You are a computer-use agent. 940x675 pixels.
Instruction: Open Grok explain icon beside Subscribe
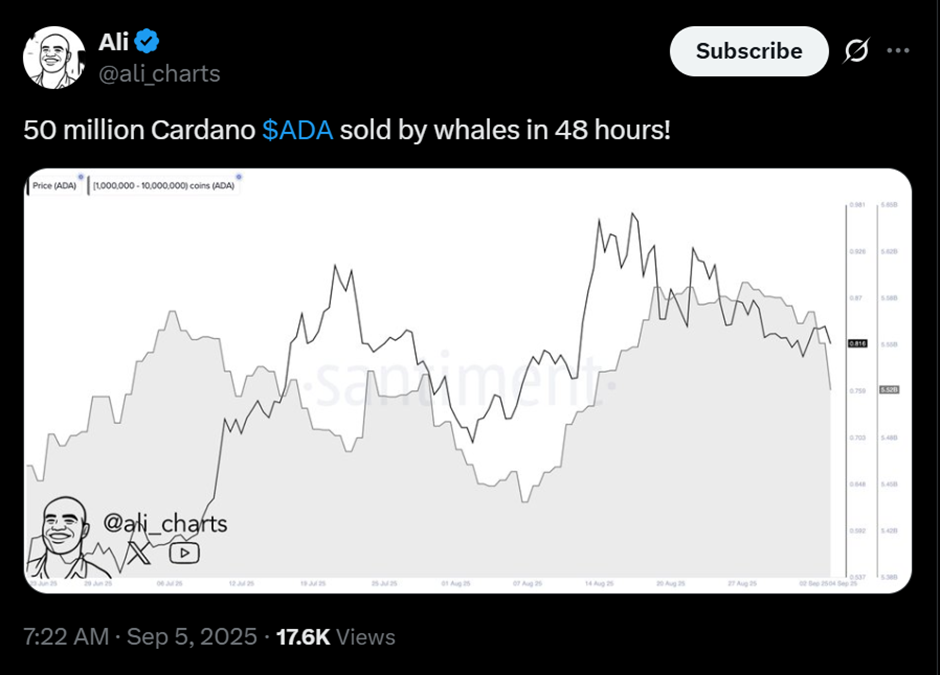[856, 51]
